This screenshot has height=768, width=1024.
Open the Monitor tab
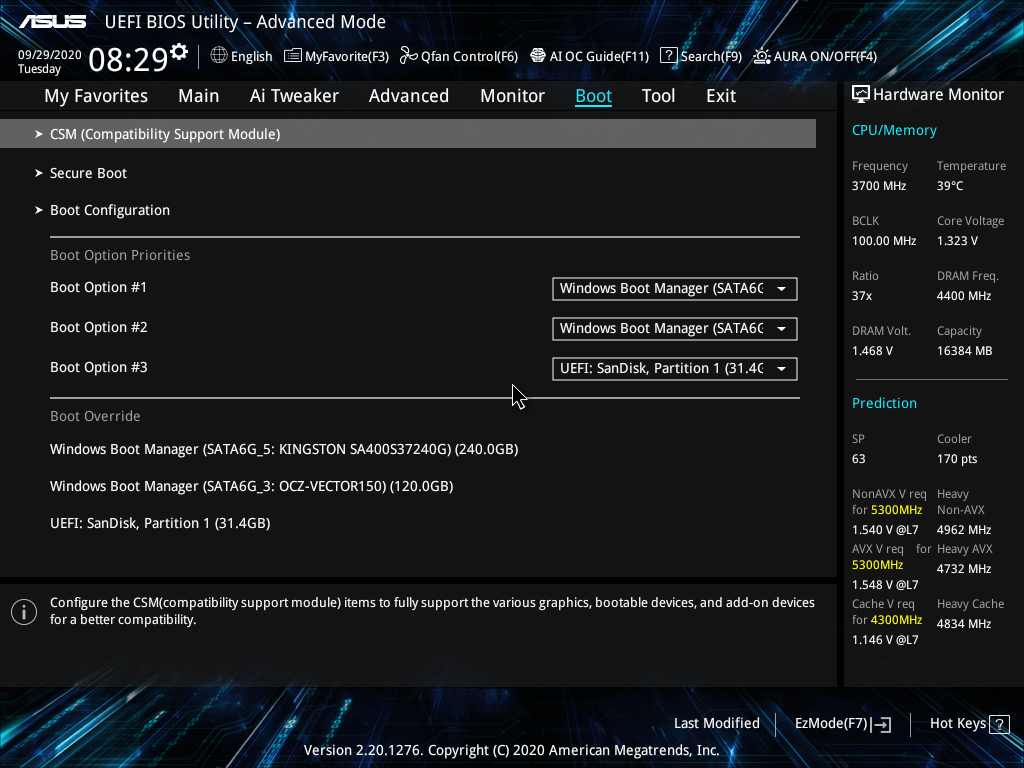click(513, 96)
